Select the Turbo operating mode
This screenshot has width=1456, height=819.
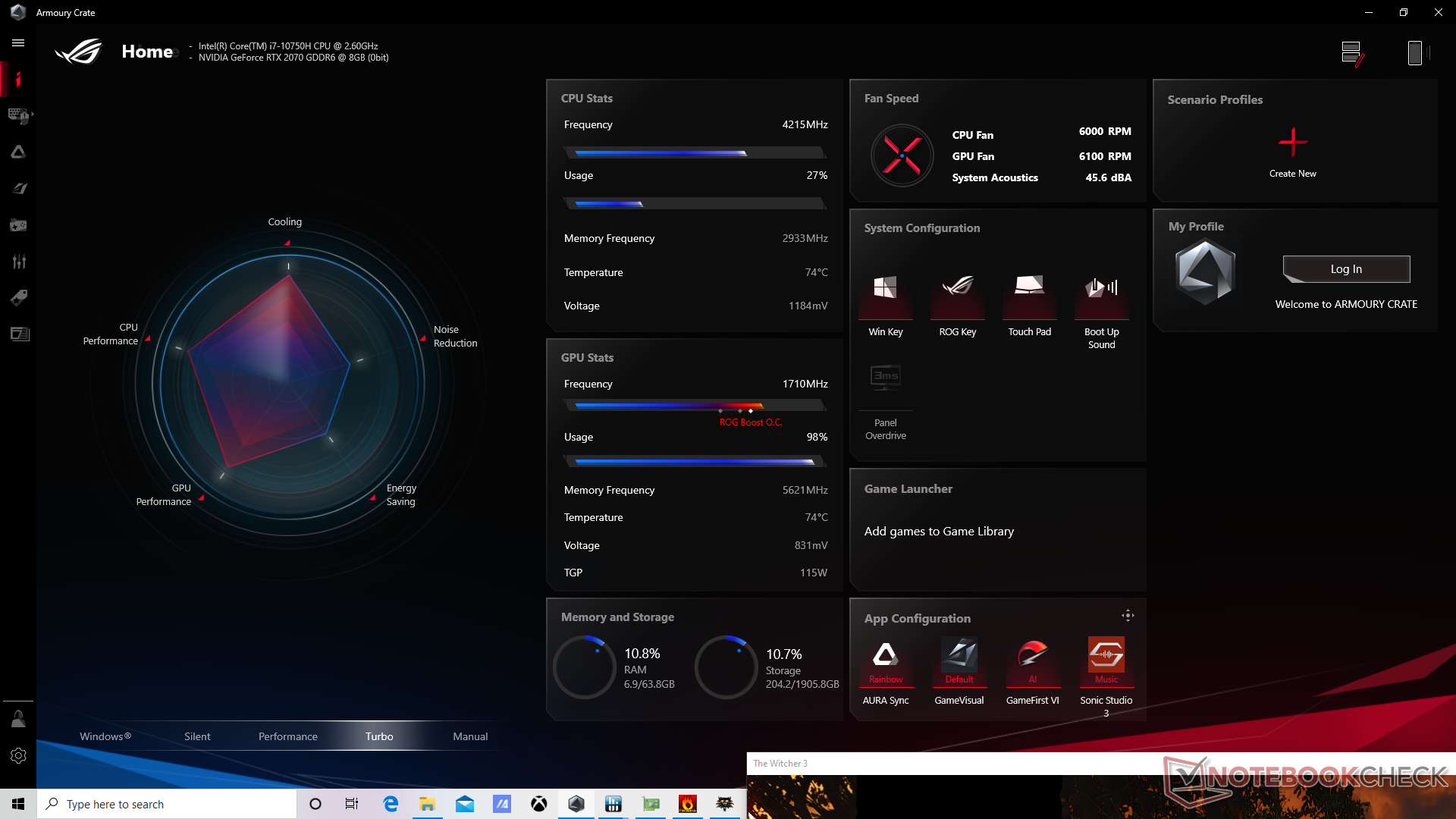pos(379,736)
